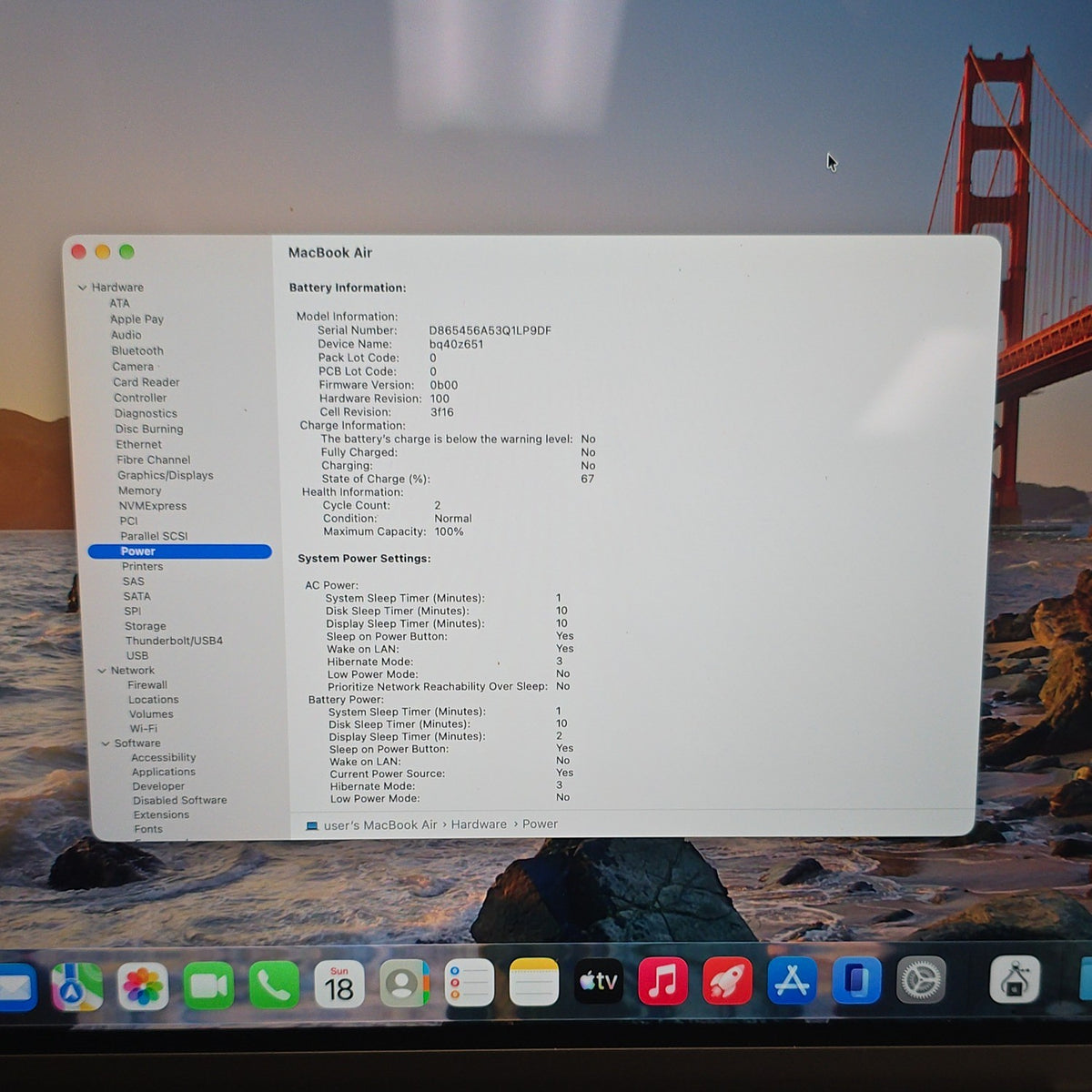
Task: Launch Apple TV from the Dock
Action: tap(599, 981)
